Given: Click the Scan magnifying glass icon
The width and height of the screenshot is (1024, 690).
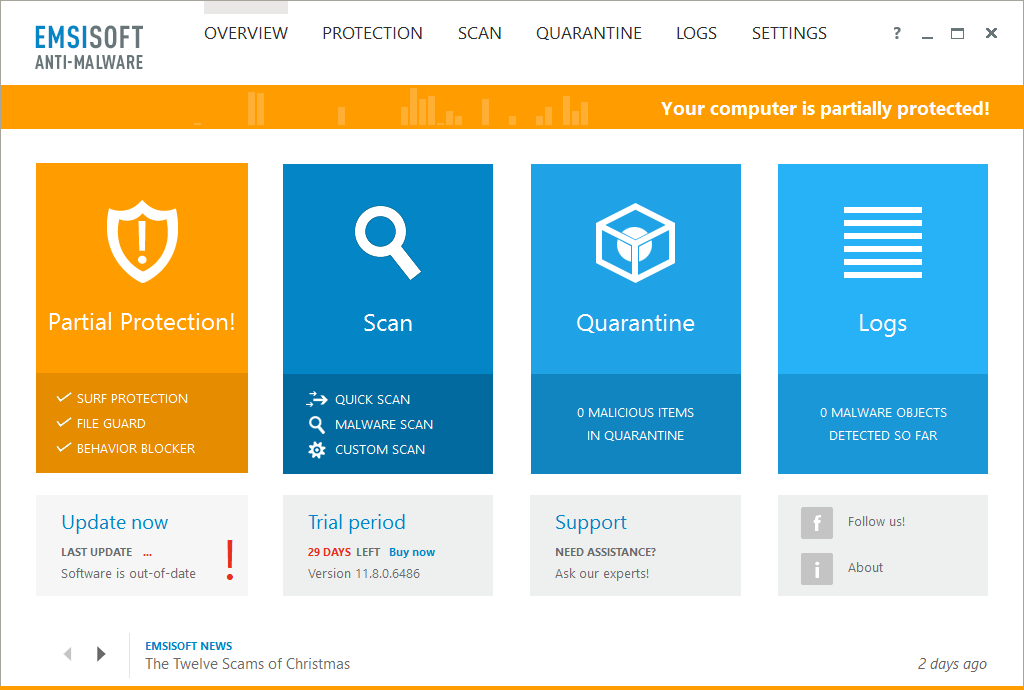Looking at the screenshot, I should point(387,242).
